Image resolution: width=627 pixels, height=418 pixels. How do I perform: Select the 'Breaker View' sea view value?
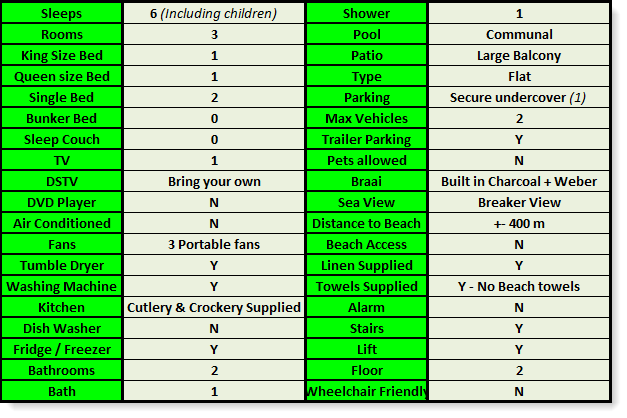click(x=519, y=203)
